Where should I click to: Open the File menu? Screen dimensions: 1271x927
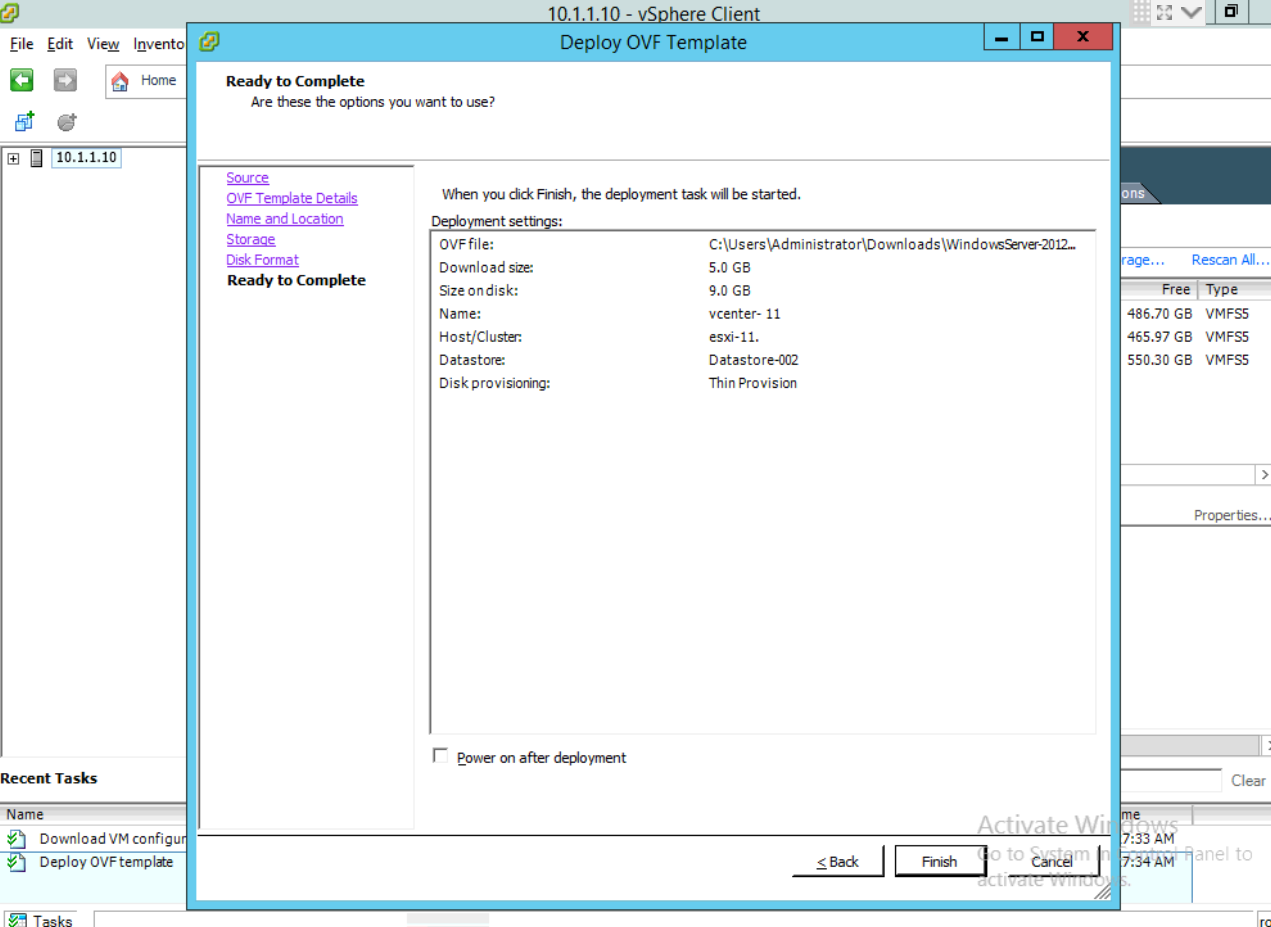19,44
